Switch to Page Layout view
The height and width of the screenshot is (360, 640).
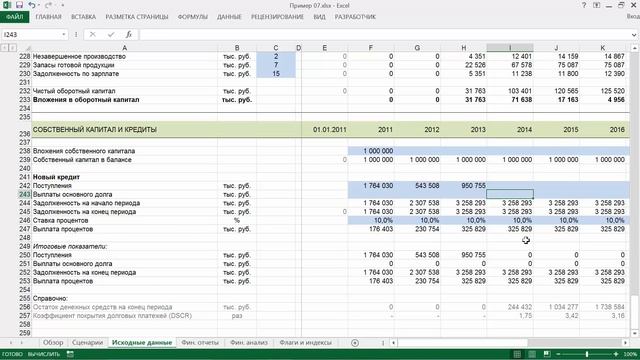tap(532, 354)
